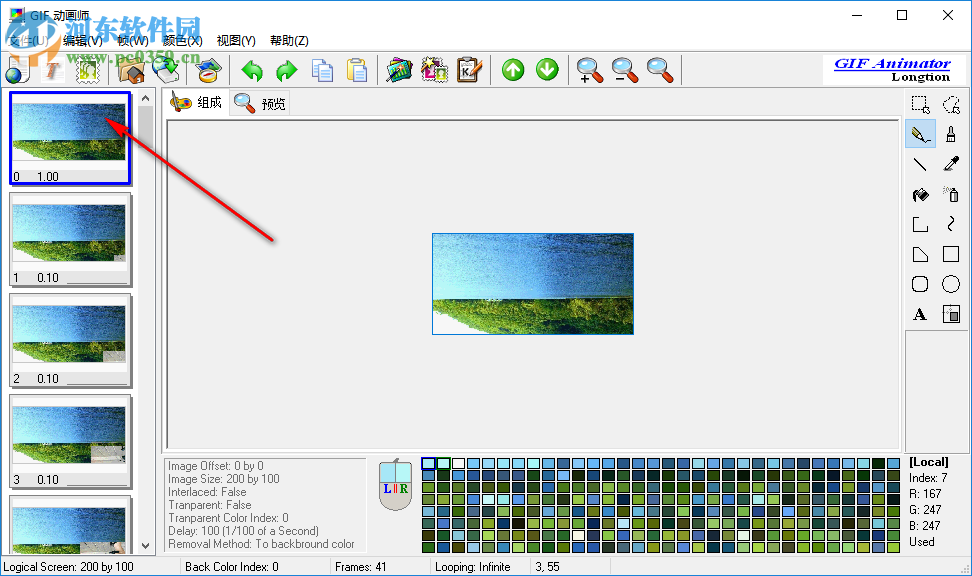
Task: Select the polyline corner tool
Action: 920,224
